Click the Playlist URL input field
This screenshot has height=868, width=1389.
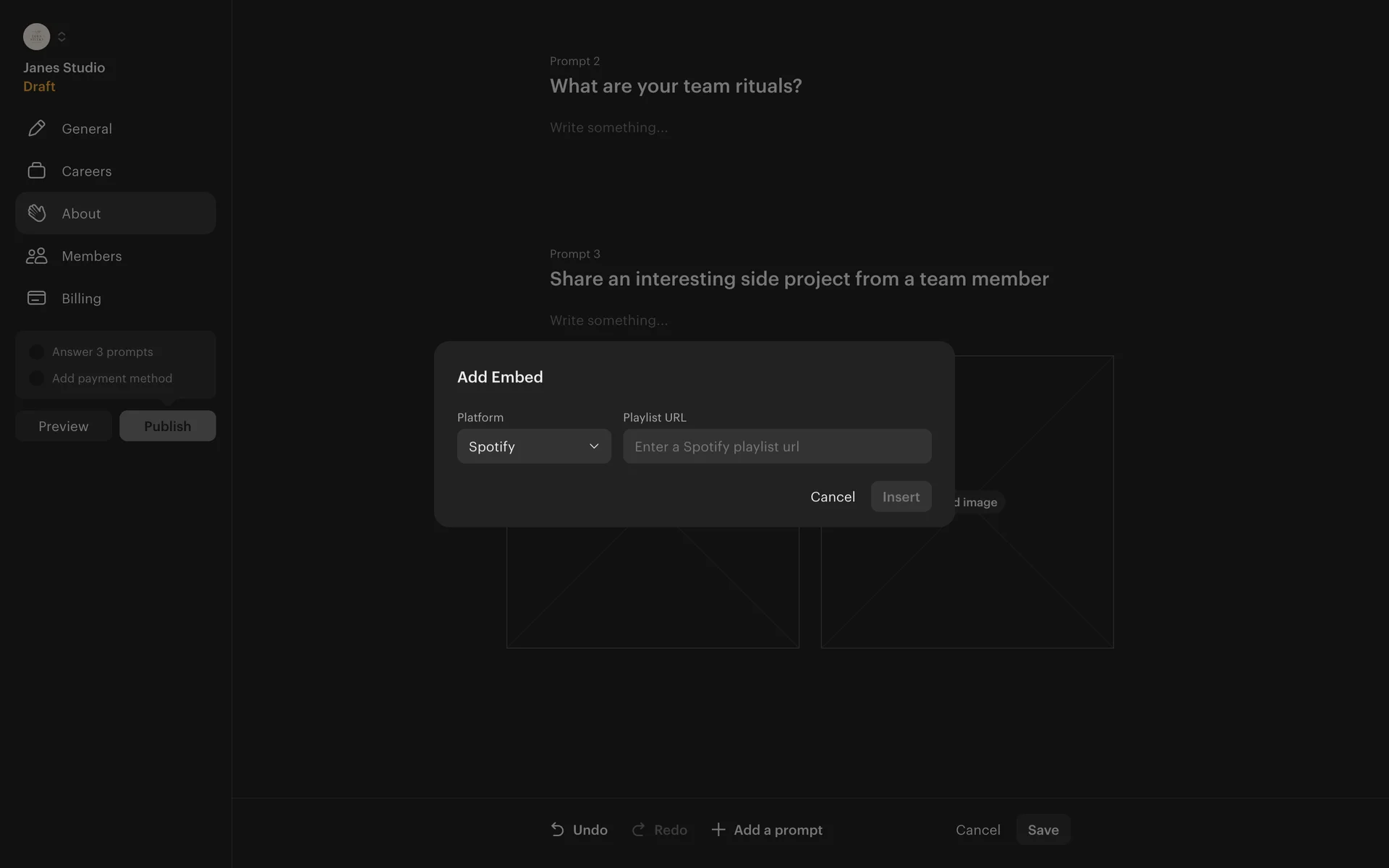pyautogui.click(x=776, y=446)
